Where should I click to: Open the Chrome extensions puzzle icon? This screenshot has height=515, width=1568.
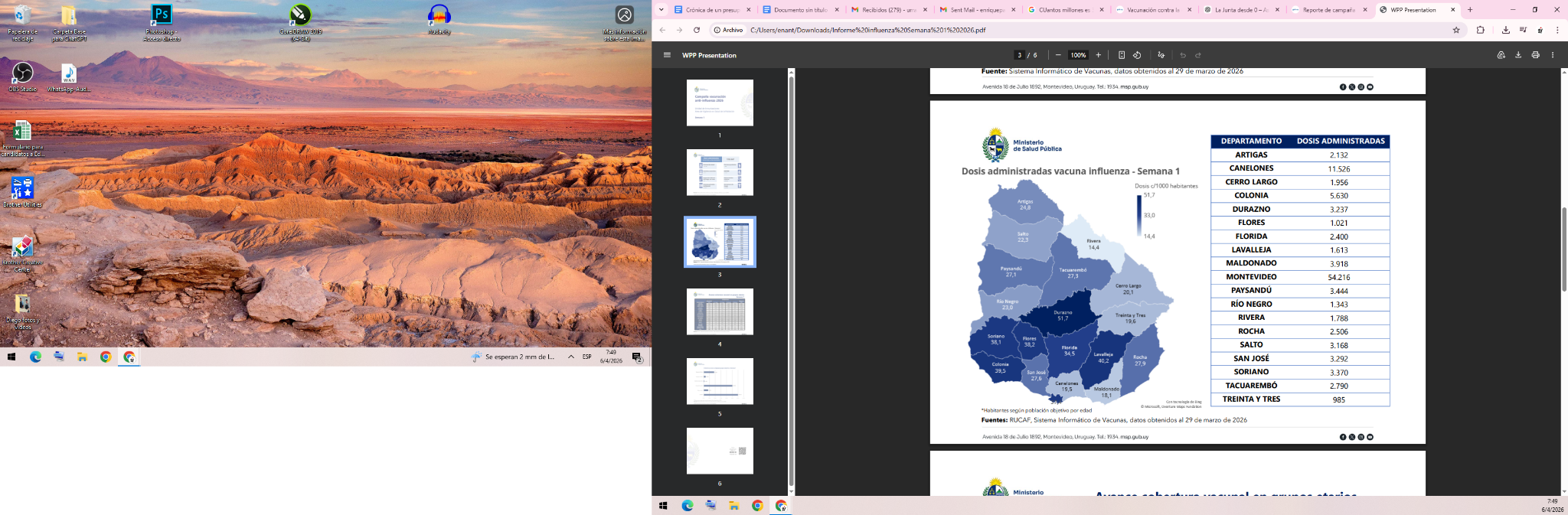(x=1480, y=30)
